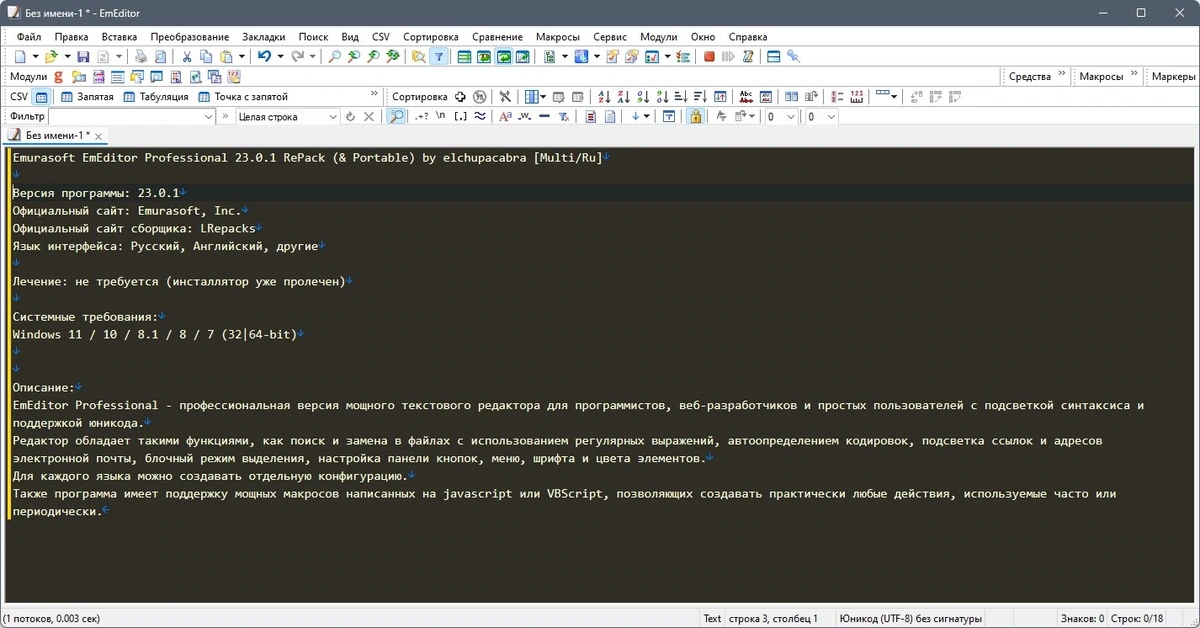The image size is (1200, 628).
Task: Click the 'Версия программы: 23.0.1' line
Action: [x=95, y=192]
